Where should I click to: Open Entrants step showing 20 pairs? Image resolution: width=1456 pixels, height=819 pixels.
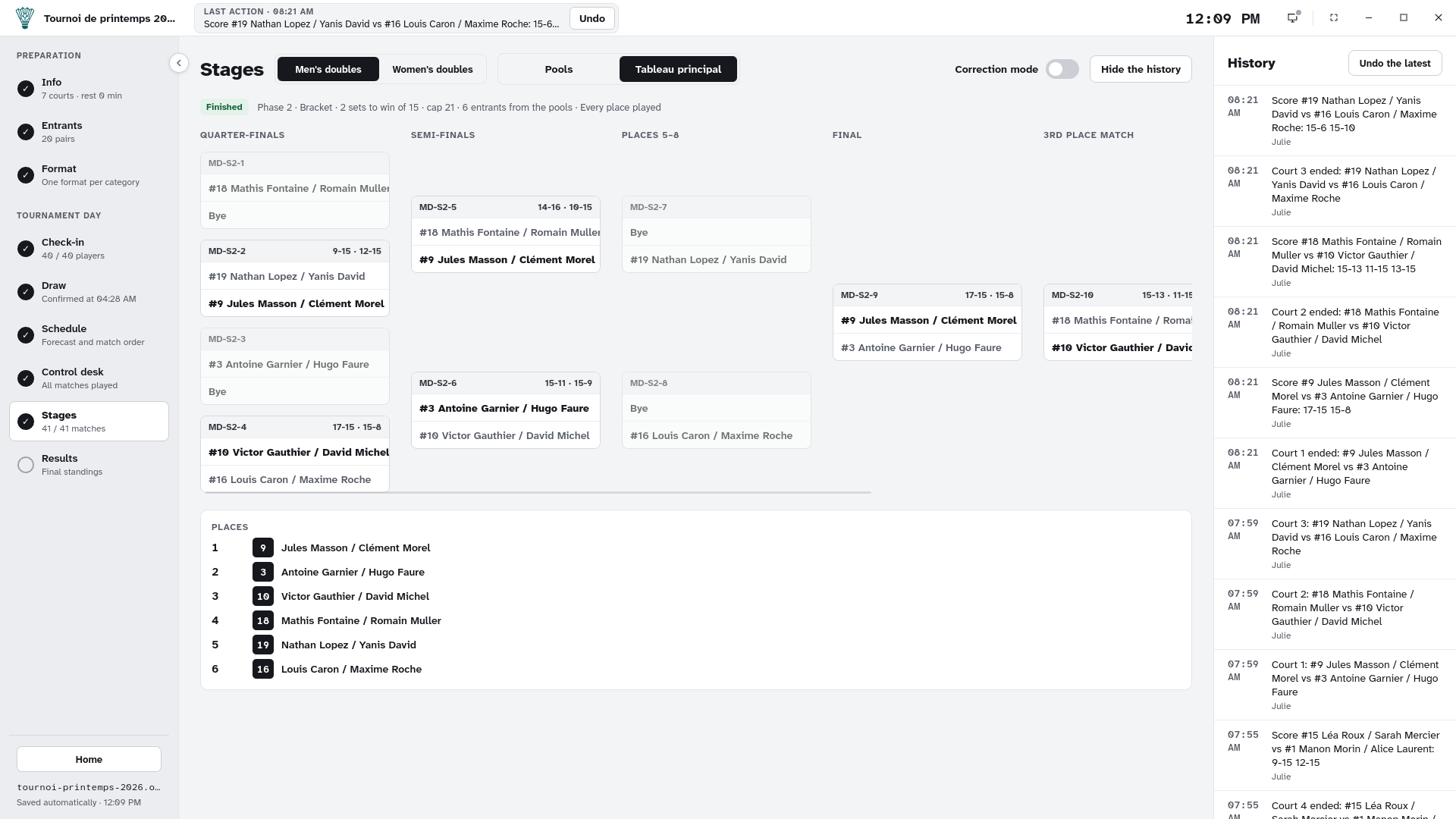coord(89,132)
